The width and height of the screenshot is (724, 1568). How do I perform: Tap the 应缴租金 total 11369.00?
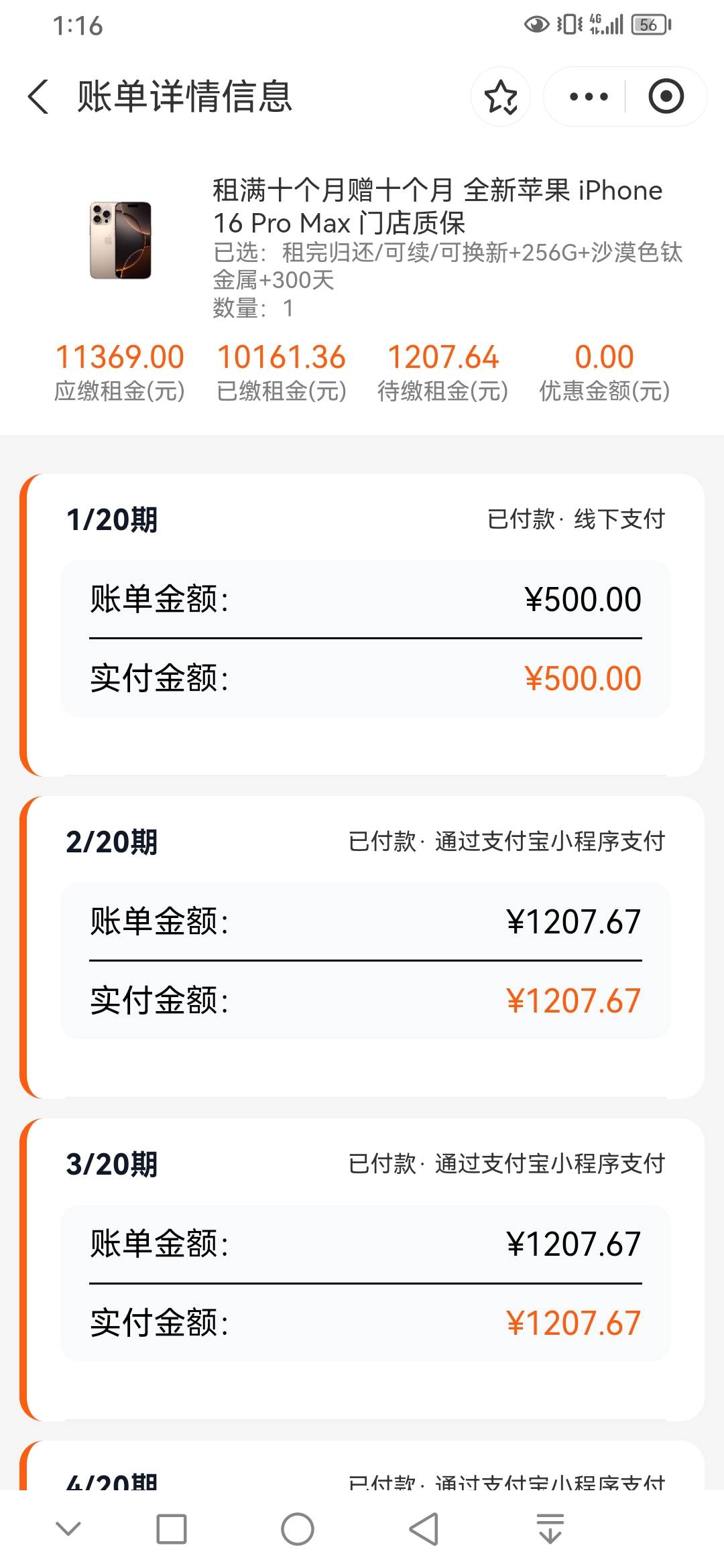119,357
